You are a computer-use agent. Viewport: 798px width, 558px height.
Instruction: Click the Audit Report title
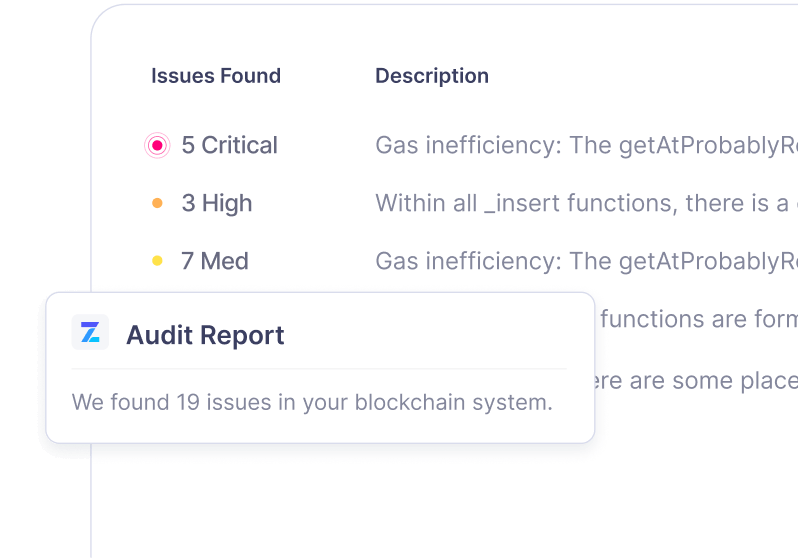tap(205, 335)
